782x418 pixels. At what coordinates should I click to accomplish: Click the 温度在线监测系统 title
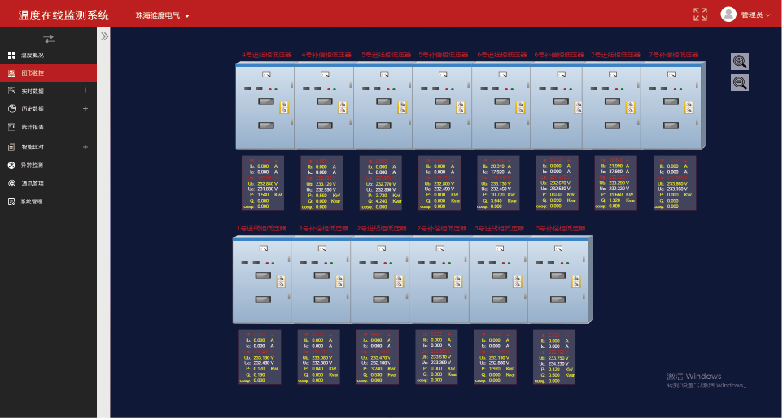click(x=63, y=15)
